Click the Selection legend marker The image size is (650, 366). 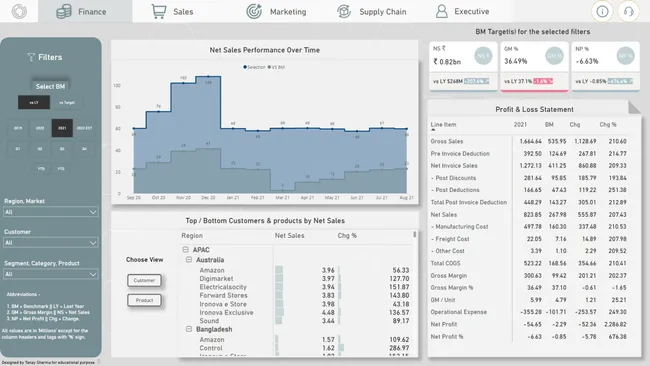coord(245,67)
